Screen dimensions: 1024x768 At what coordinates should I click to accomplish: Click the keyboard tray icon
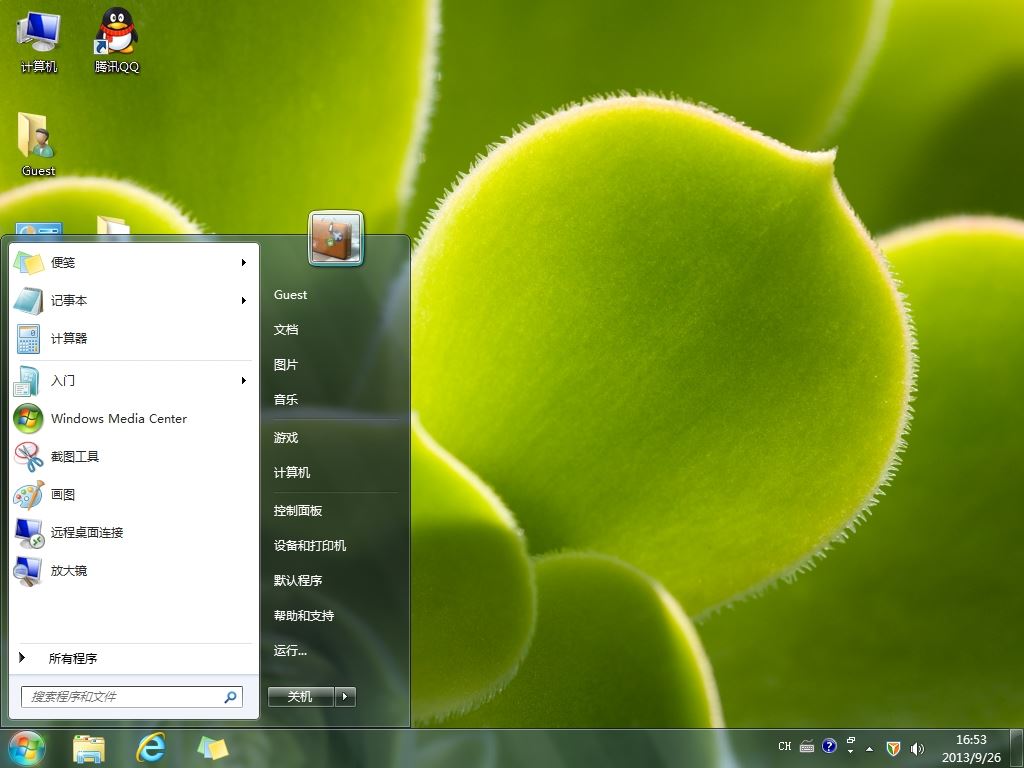coord(807,746)
